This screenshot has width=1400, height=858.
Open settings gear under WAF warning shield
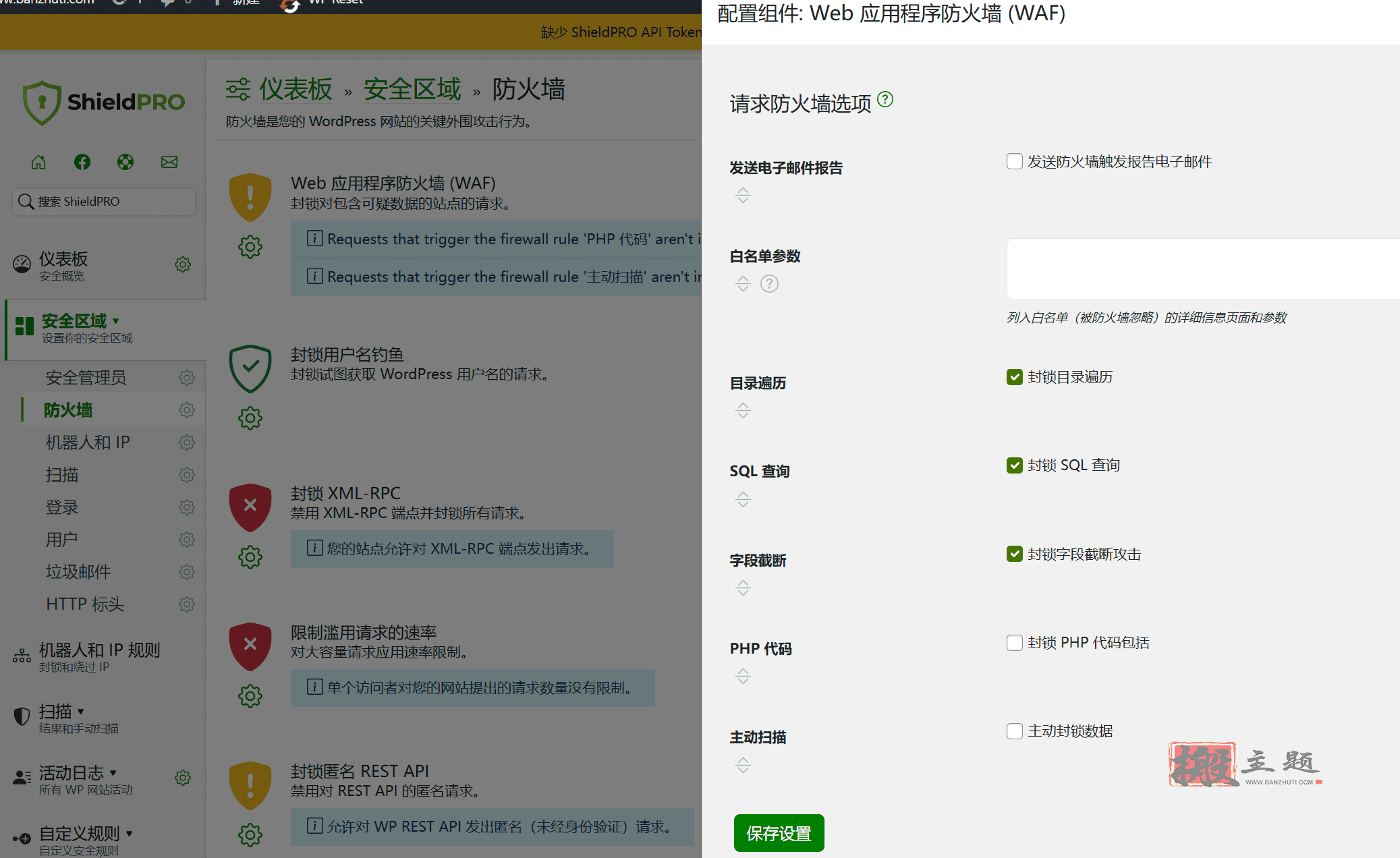coord(250,247)
